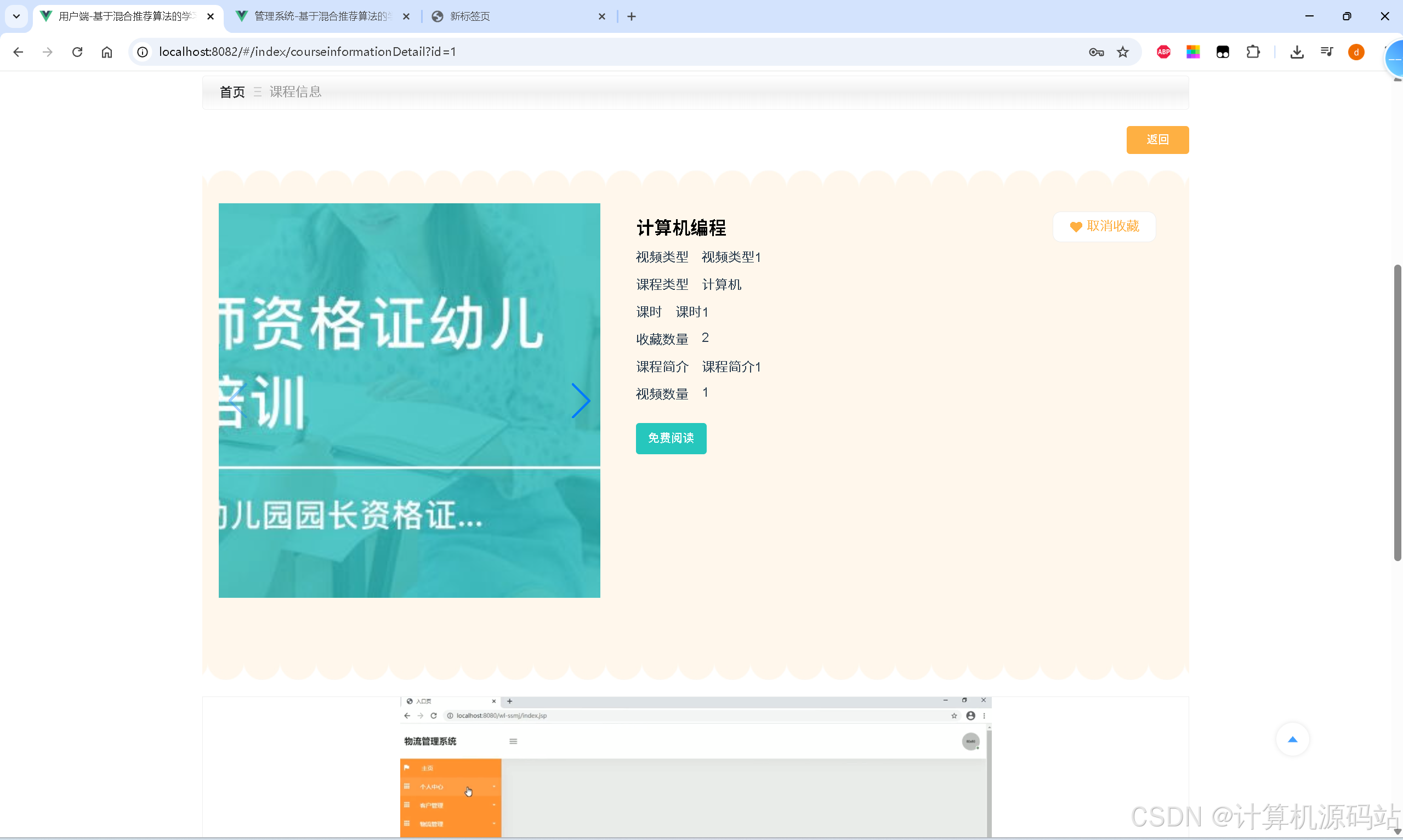Bookmark this page via the star icon
The width and height of the screenshot is (1403, 840).
click(1123, 52)
